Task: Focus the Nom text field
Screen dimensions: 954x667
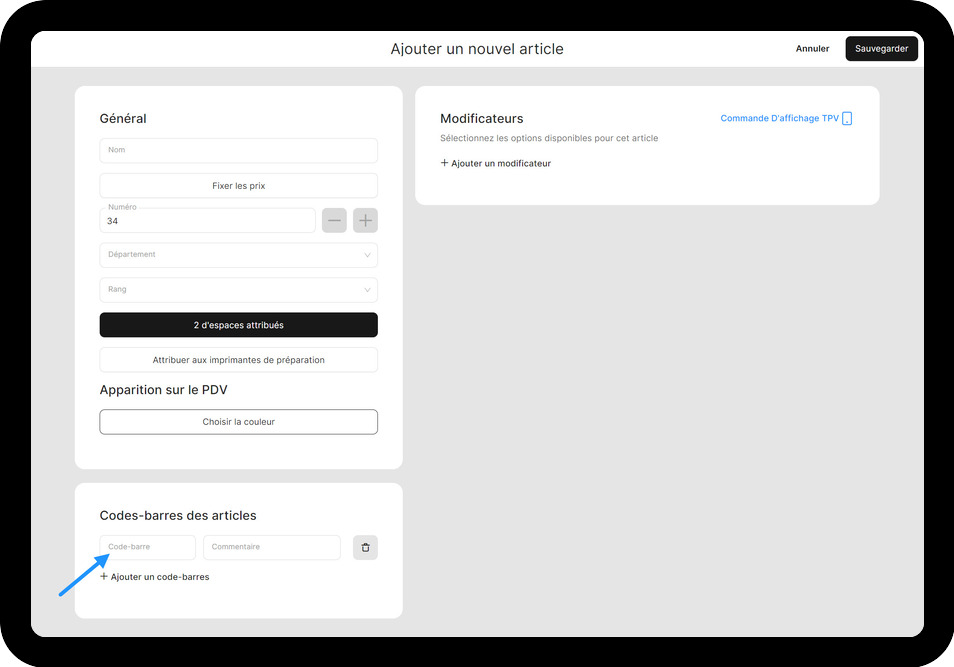Action: (x=238, y=151)
